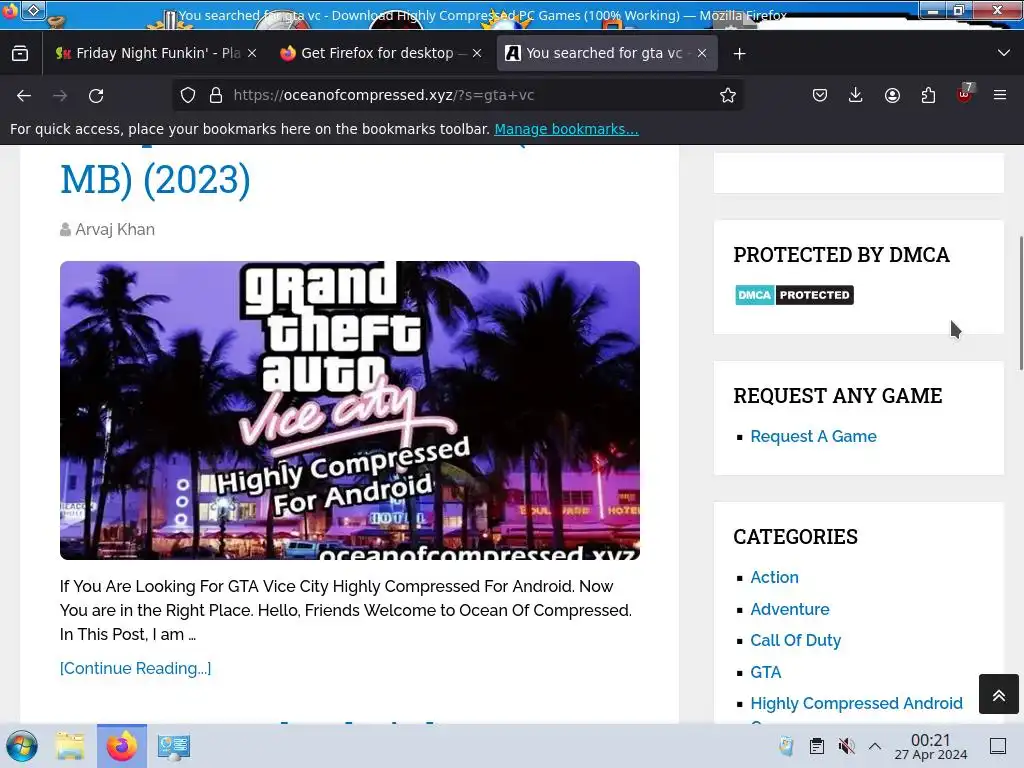Close the Friday Night Funkin' tab
Viewport: 1024px width, 768px height.
252,54
